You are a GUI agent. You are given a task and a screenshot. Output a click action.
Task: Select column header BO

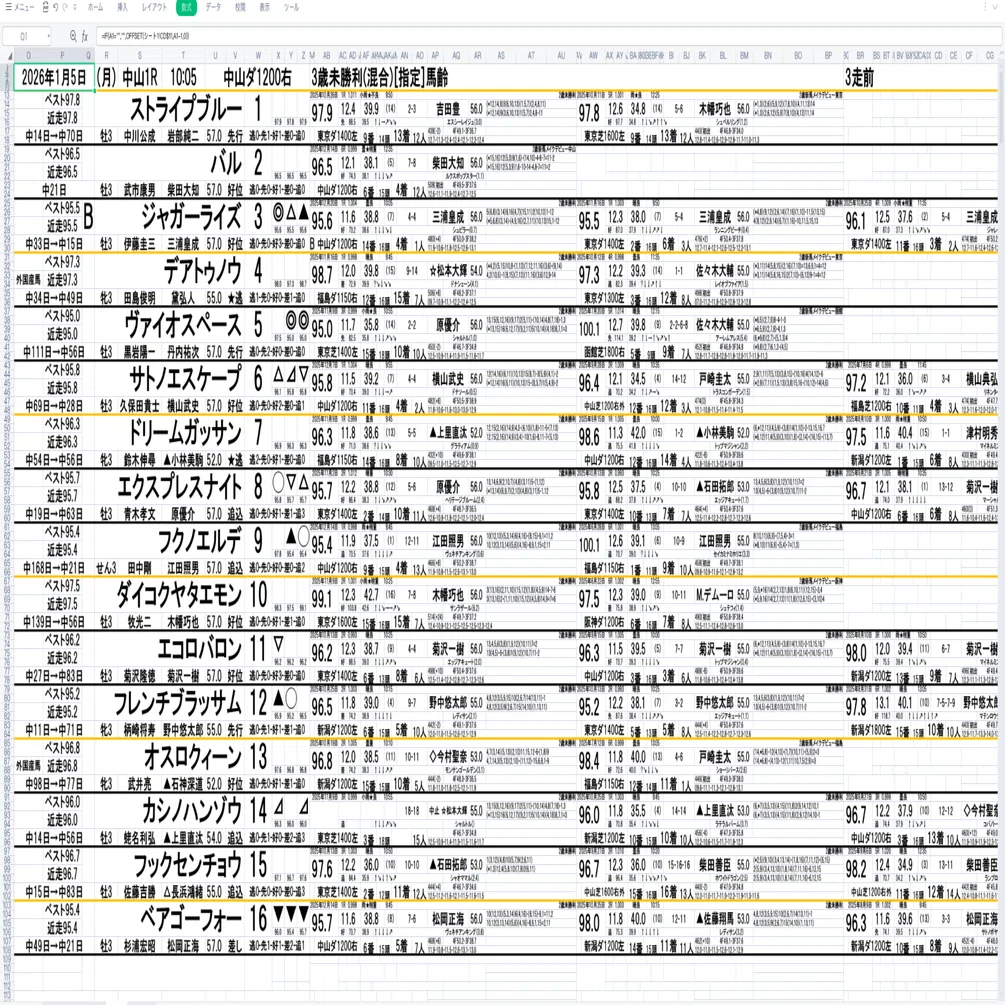coord(798,56)
